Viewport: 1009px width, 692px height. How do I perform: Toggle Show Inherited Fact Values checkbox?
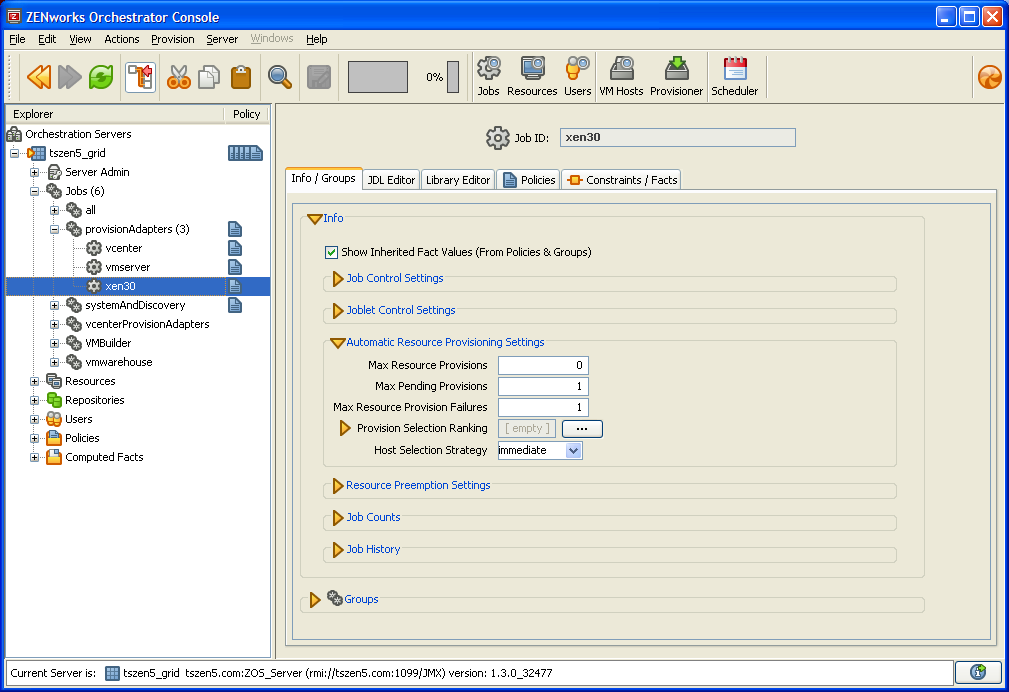pos(331,252)
